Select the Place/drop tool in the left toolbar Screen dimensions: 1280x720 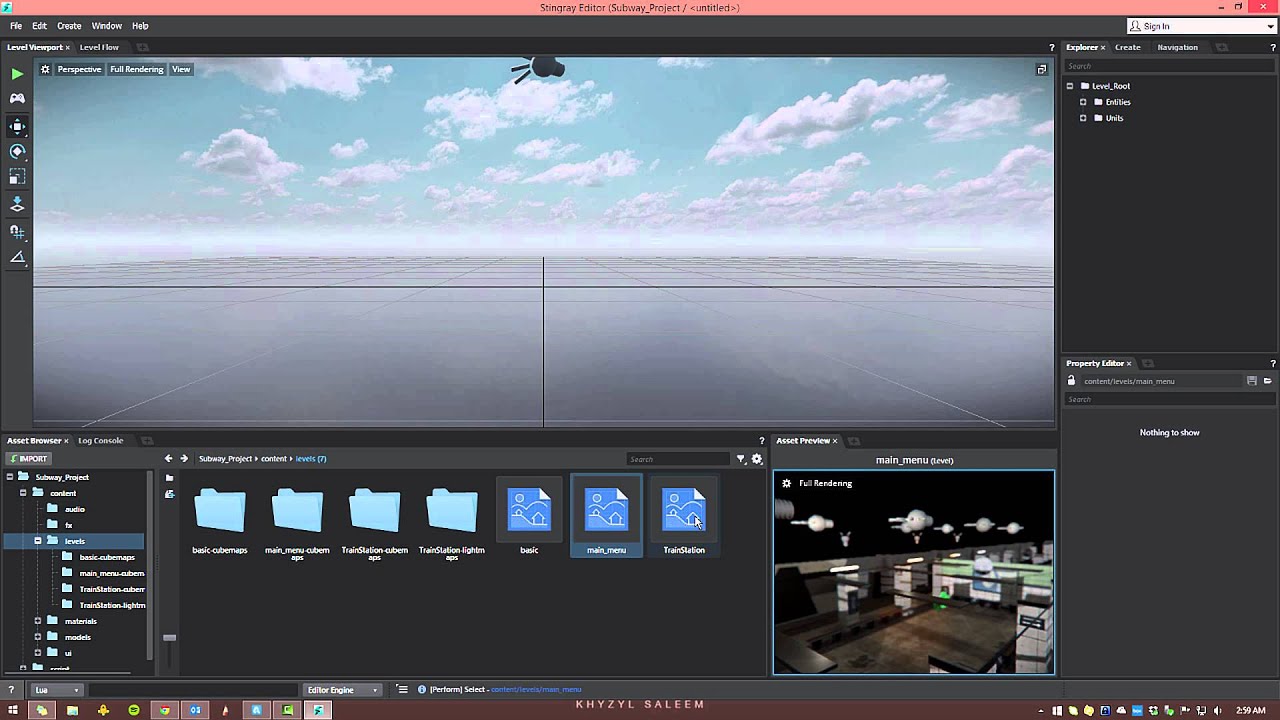pyautogui.click(x=17, y=204)
